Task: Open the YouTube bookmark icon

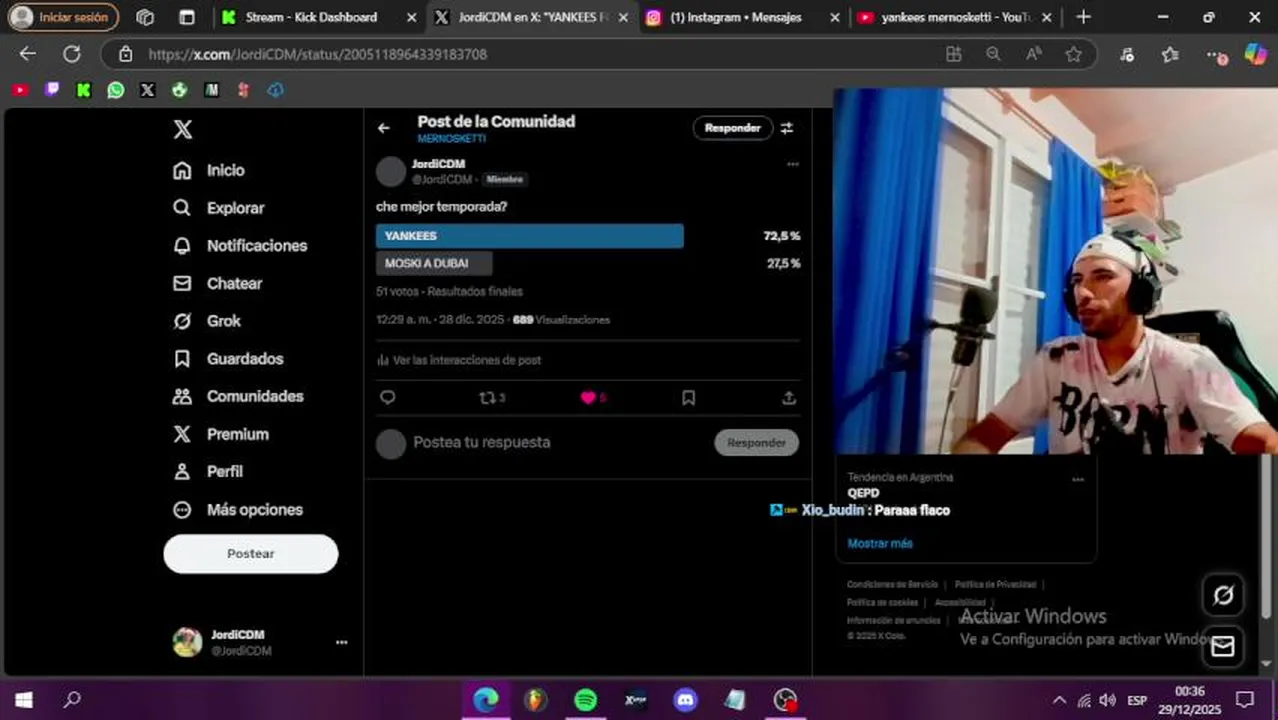Action: tap(20, 90)
